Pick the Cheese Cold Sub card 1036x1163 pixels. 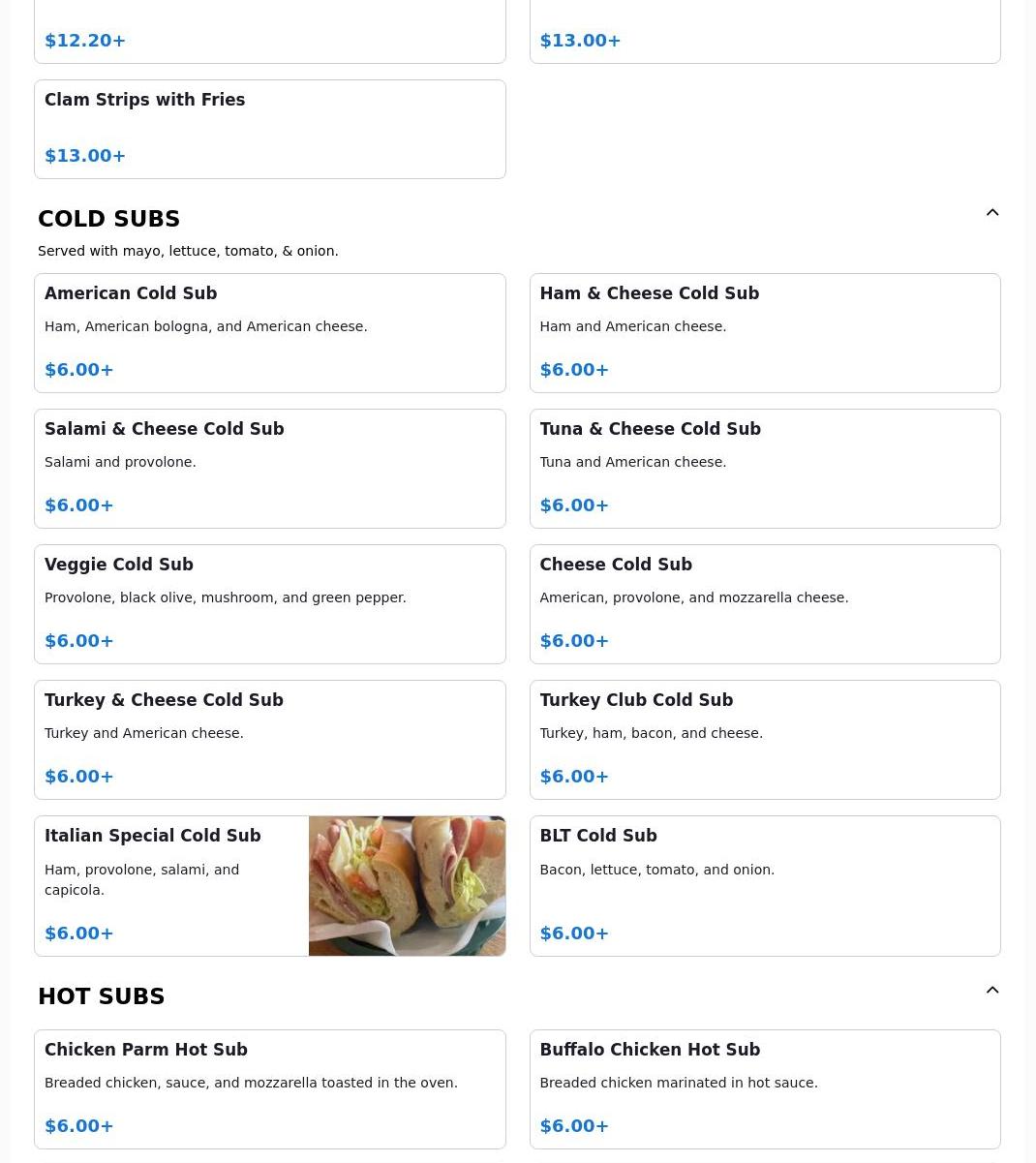click(x=765, y=604)
